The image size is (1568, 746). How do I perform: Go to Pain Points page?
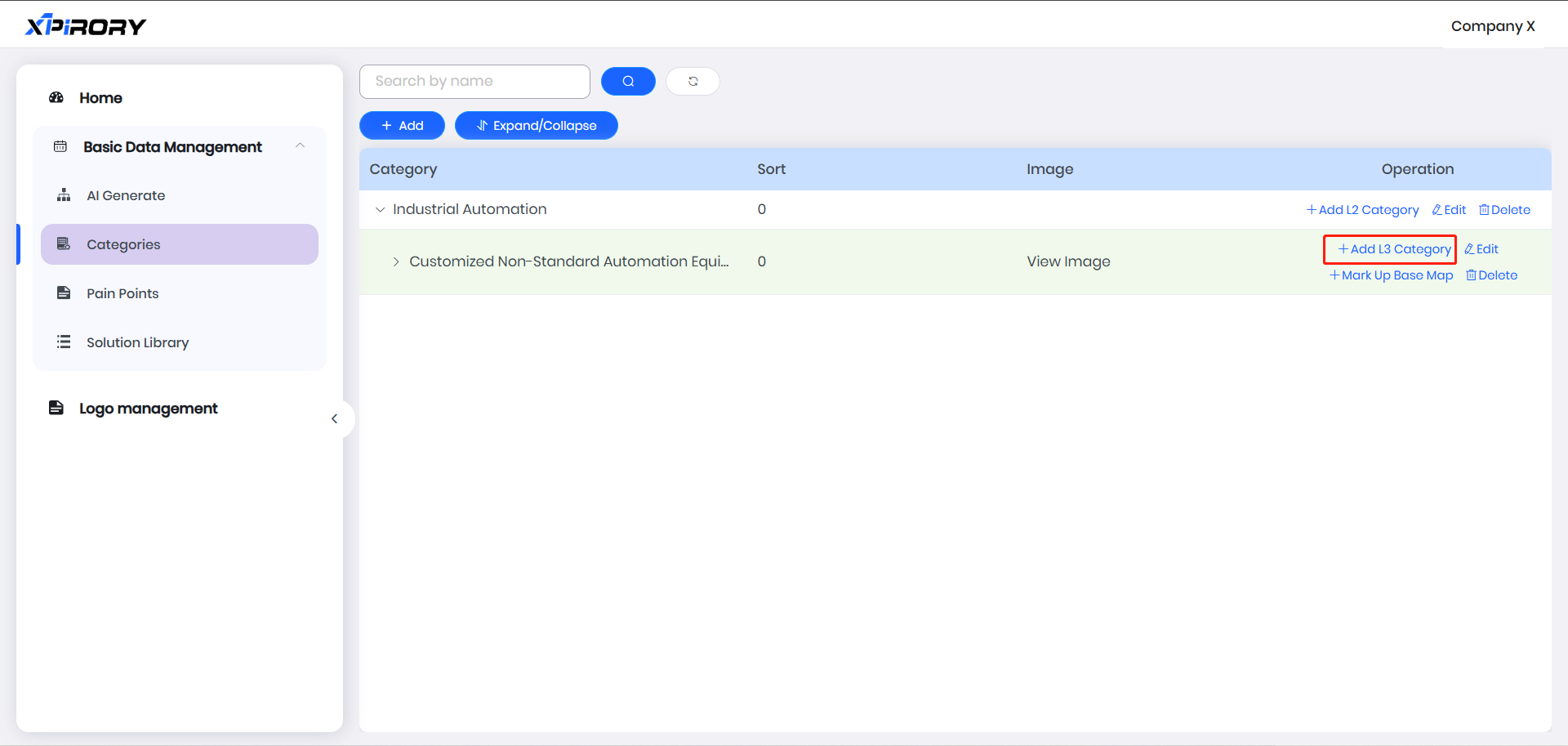pos(122,293)
